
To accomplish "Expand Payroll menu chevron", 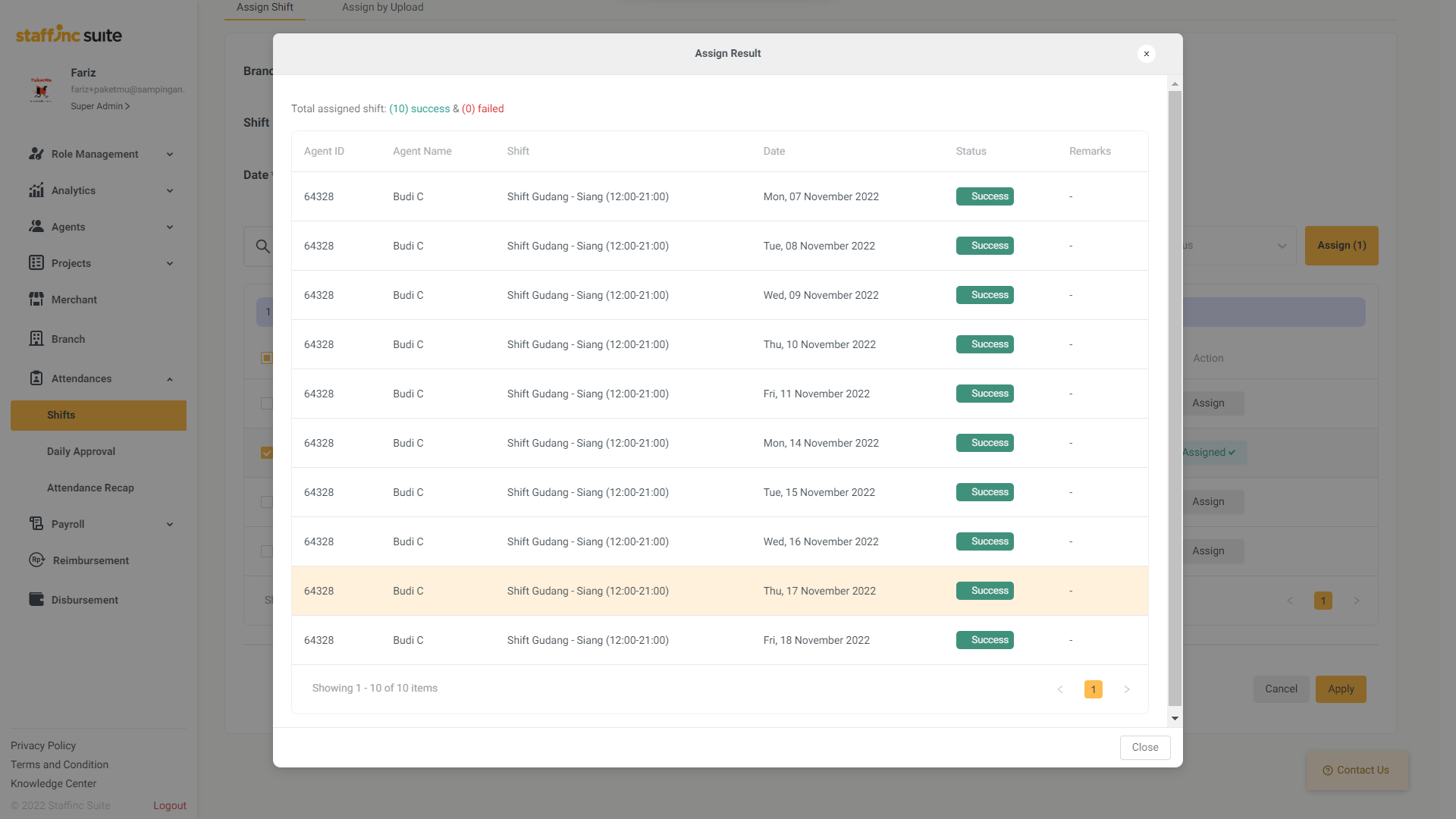I will tap(170, 525).
